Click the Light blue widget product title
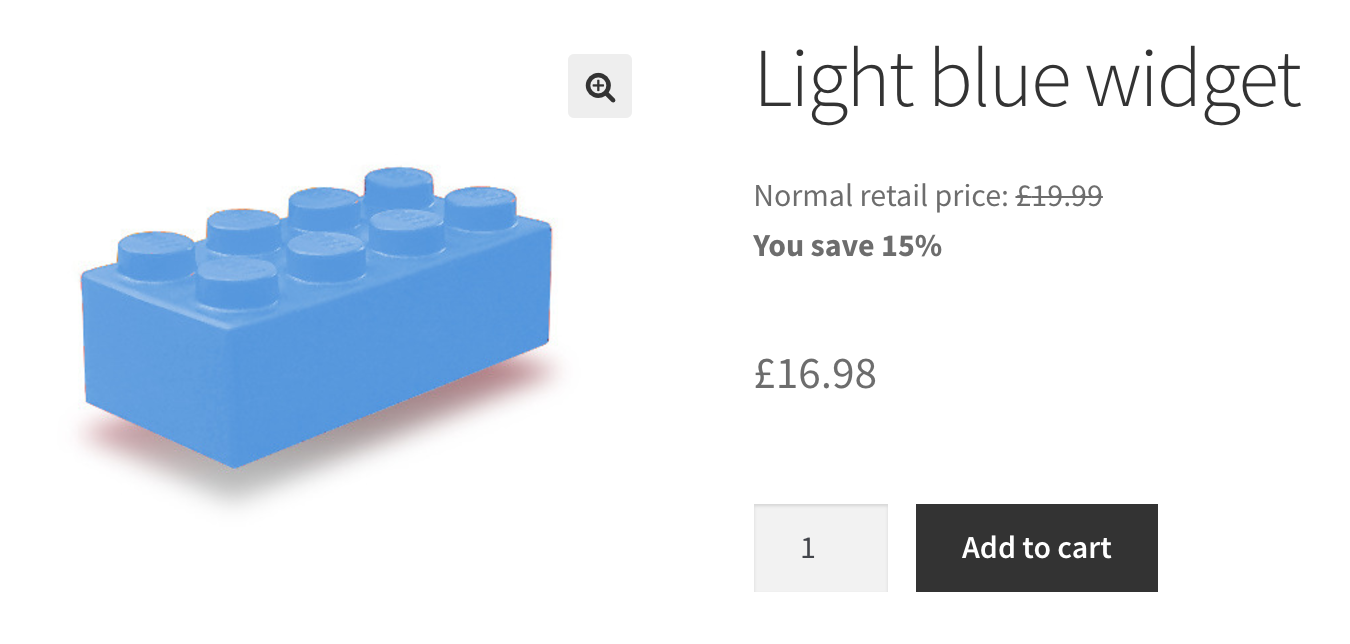1350x644 pixels. pos(1027,80)
